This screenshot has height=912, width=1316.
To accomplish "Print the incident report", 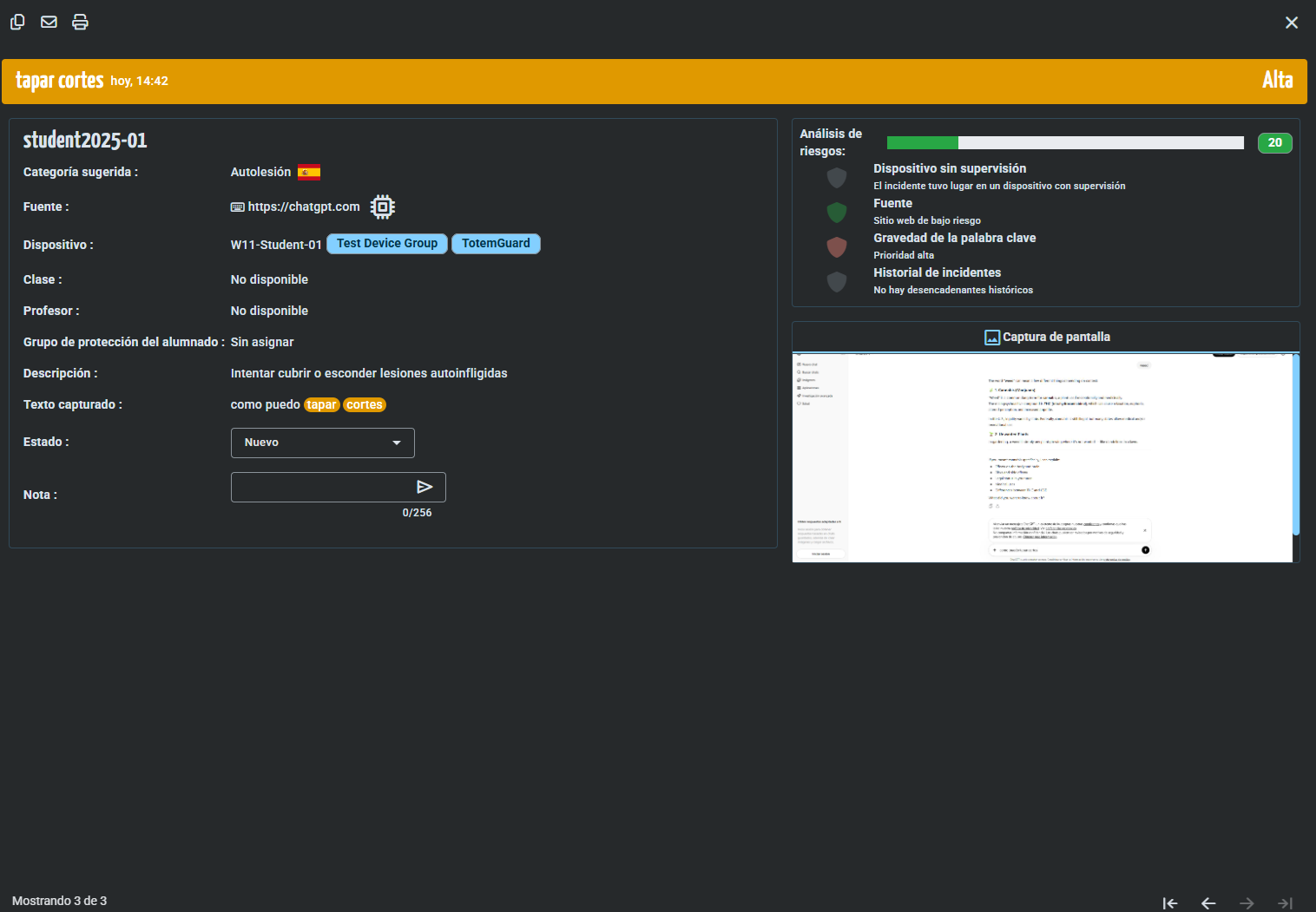I will tap(80, 22).
